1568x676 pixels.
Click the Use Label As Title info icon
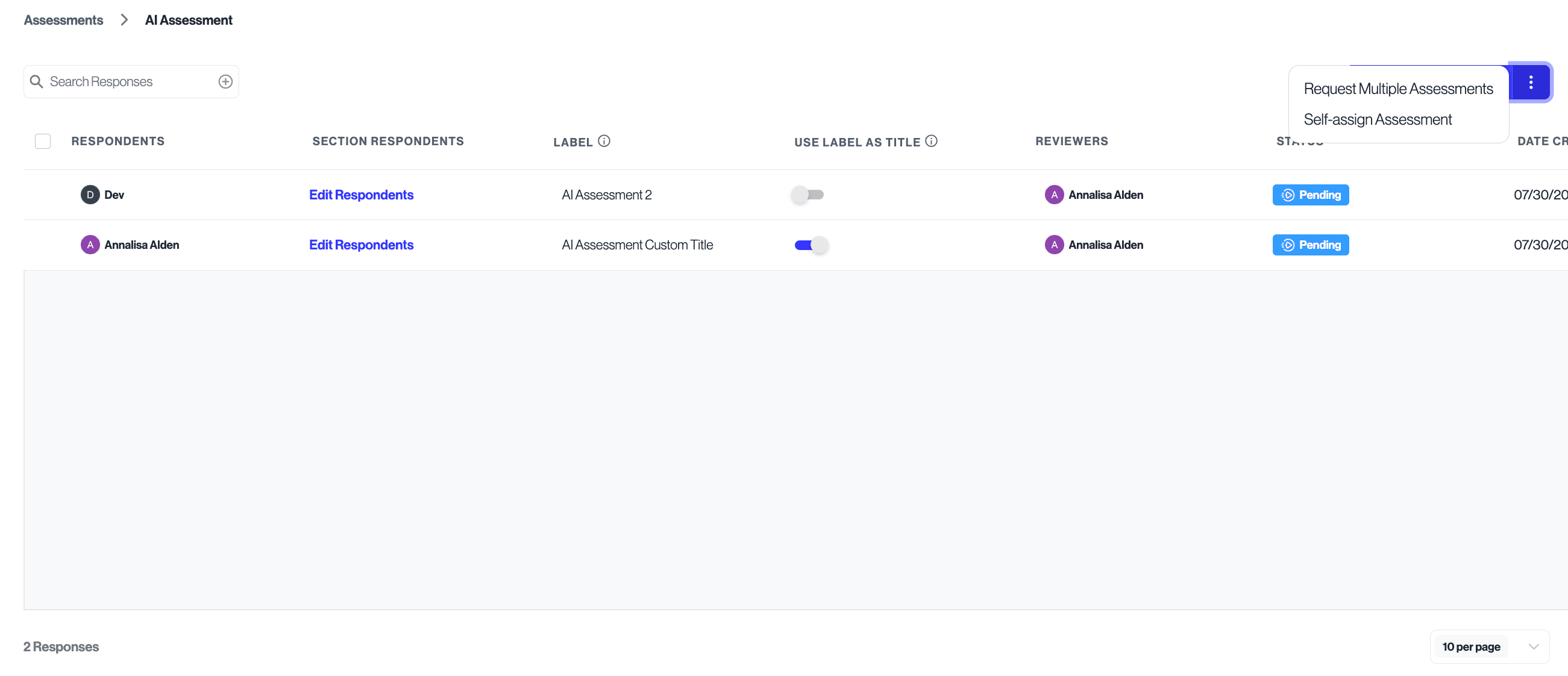[x=931, y=141]
